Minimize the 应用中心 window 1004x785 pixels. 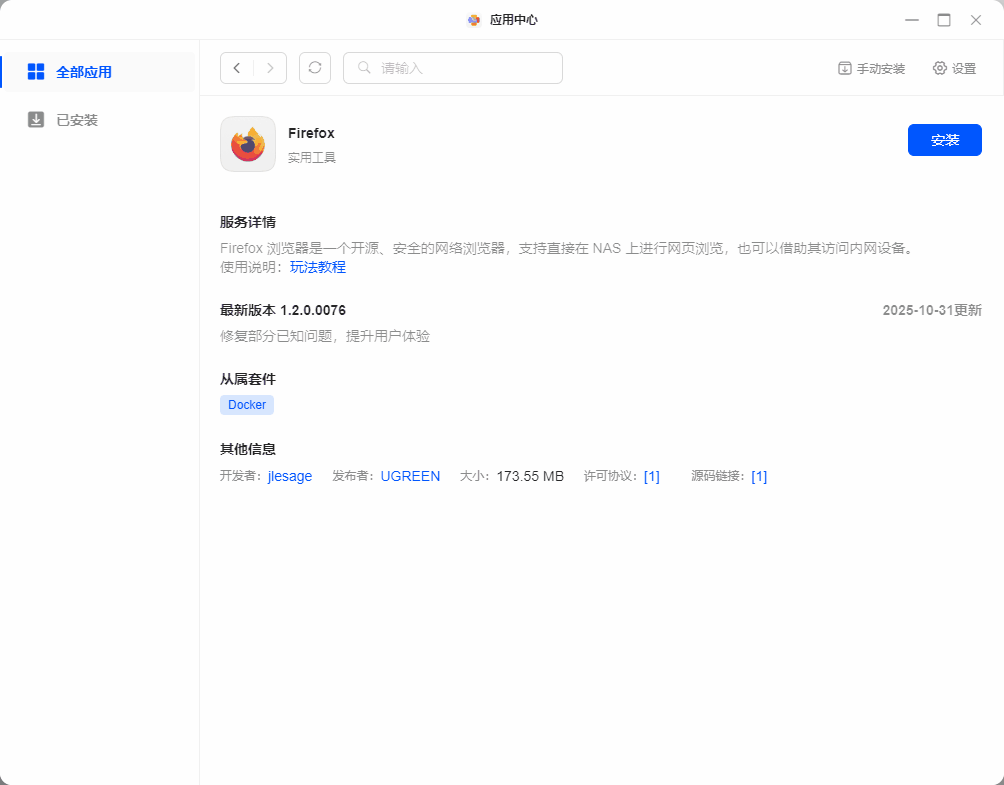pos(912,20)
